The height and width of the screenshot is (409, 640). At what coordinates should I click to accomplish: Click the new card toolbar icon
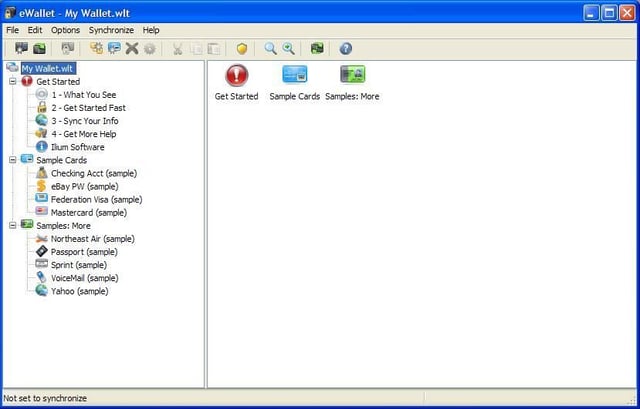coord(114,49)
